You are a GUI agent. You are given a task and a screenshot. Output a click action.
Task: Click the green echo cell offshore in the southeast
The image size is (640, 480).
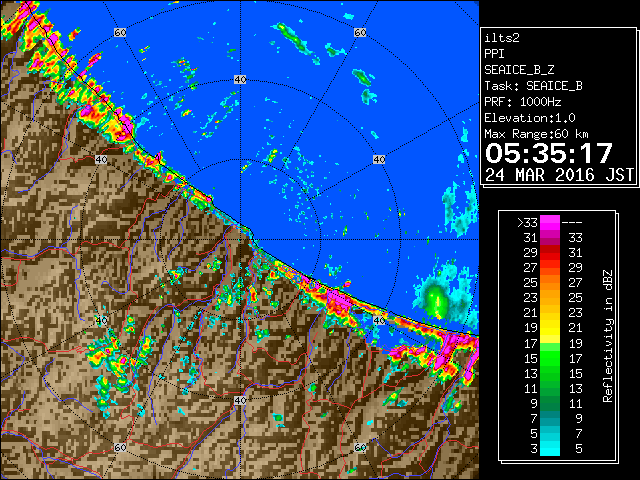click(x=436, y=300)
